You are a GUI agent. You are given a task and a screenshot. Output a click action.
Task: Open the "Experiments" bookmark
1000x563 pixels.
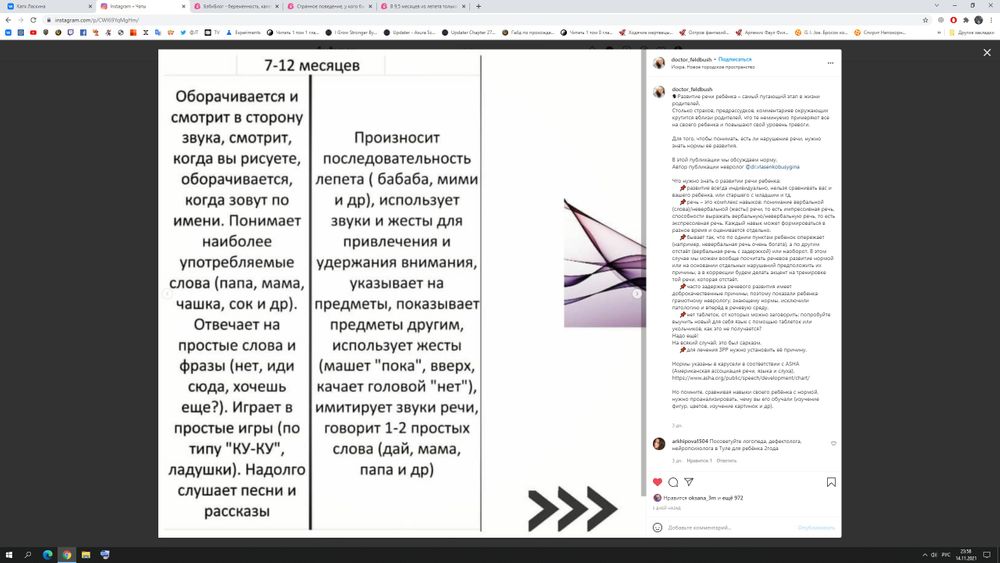click(244, 32)
